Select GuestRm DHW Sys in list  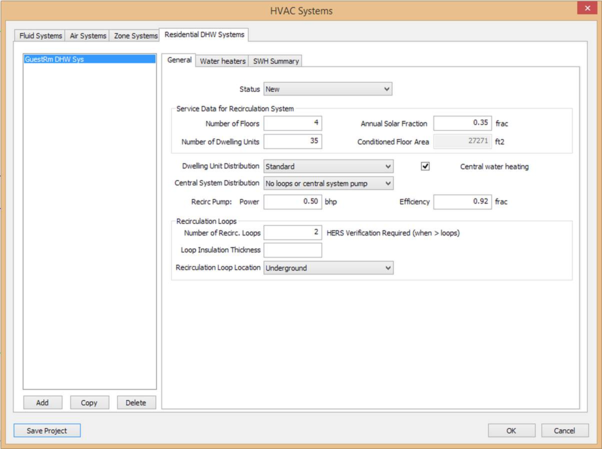point(55,60)
